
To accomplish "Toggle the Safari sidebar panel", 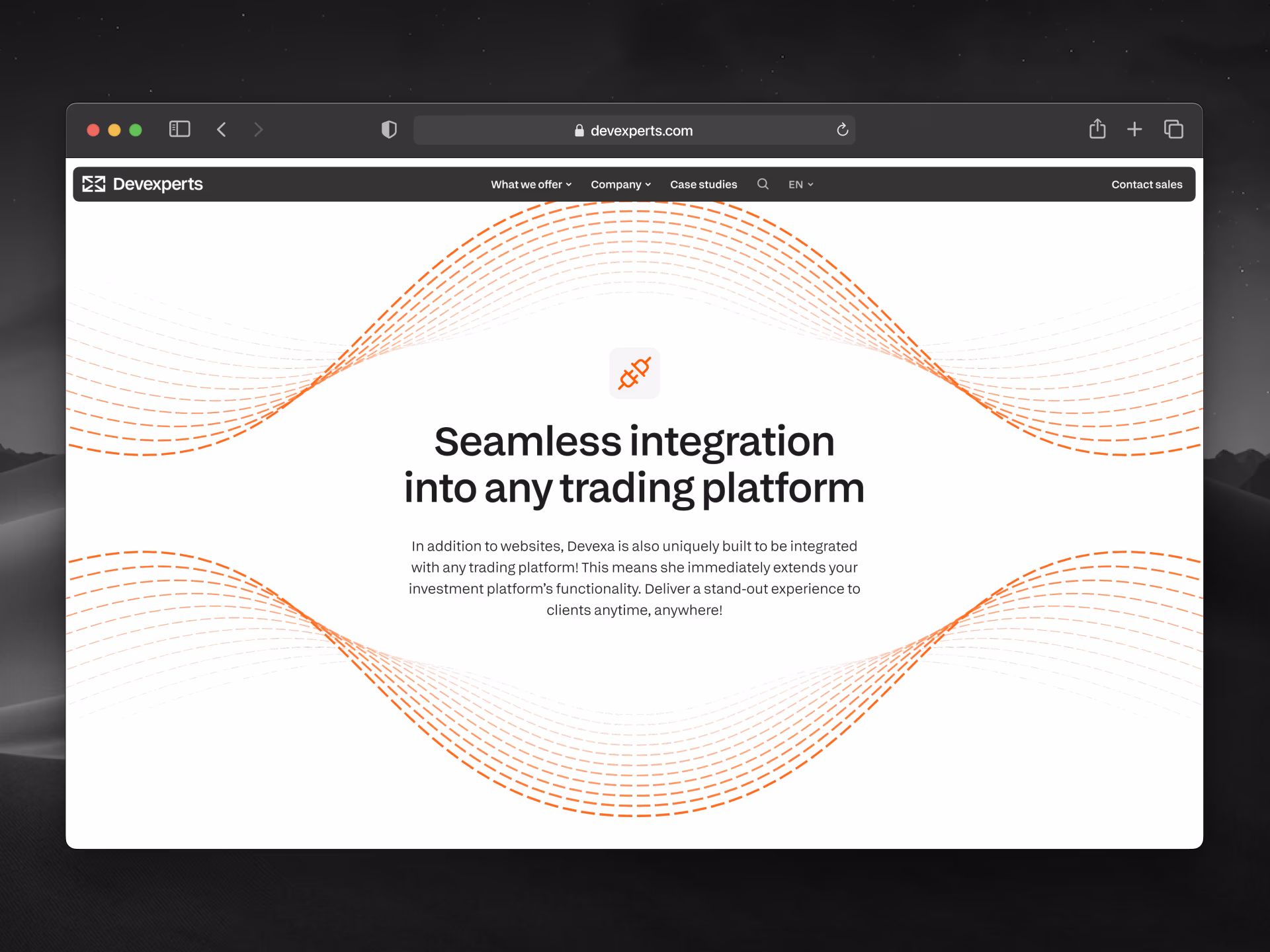I will (179, 130).
